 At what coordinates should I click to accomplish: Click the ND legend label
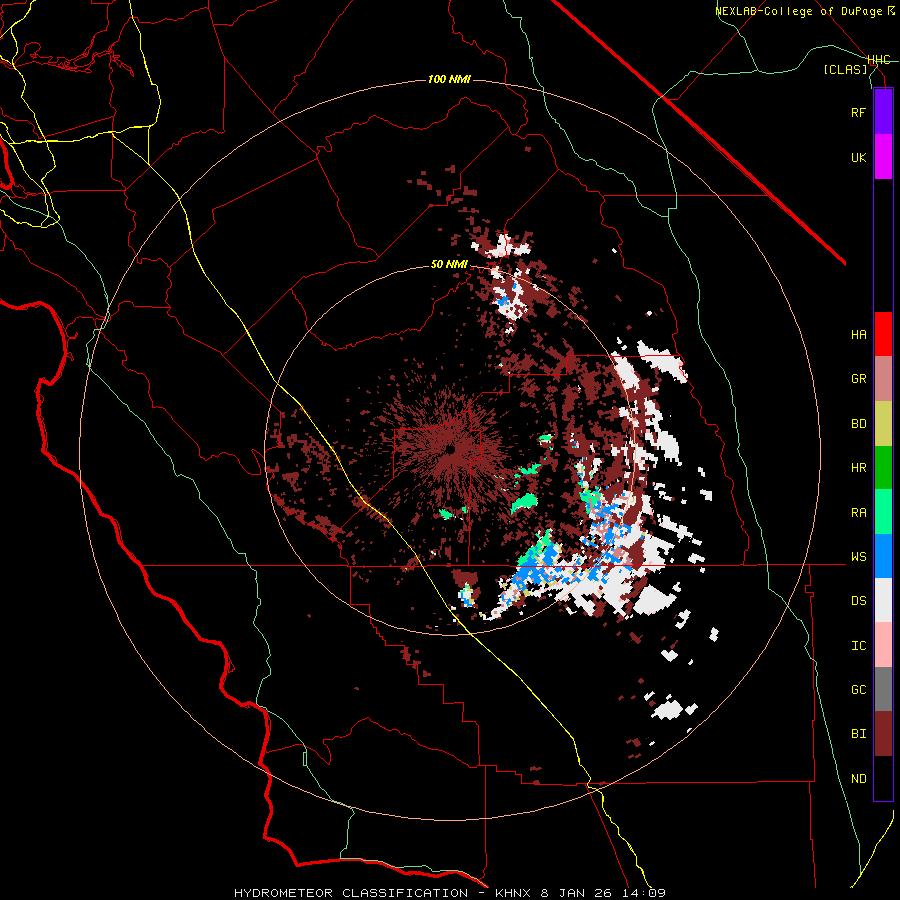click(x=858, y=779)
